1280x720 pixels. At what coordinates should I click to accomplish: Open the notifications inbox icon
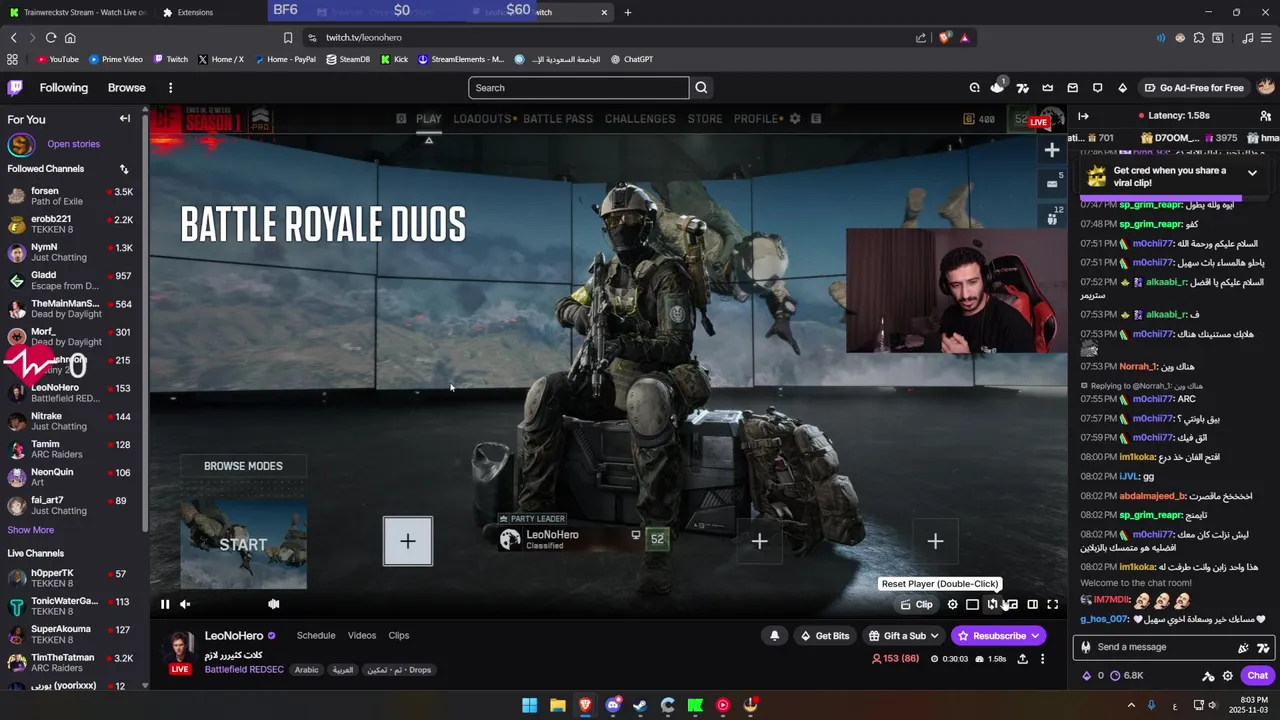tap(1073, 88)
